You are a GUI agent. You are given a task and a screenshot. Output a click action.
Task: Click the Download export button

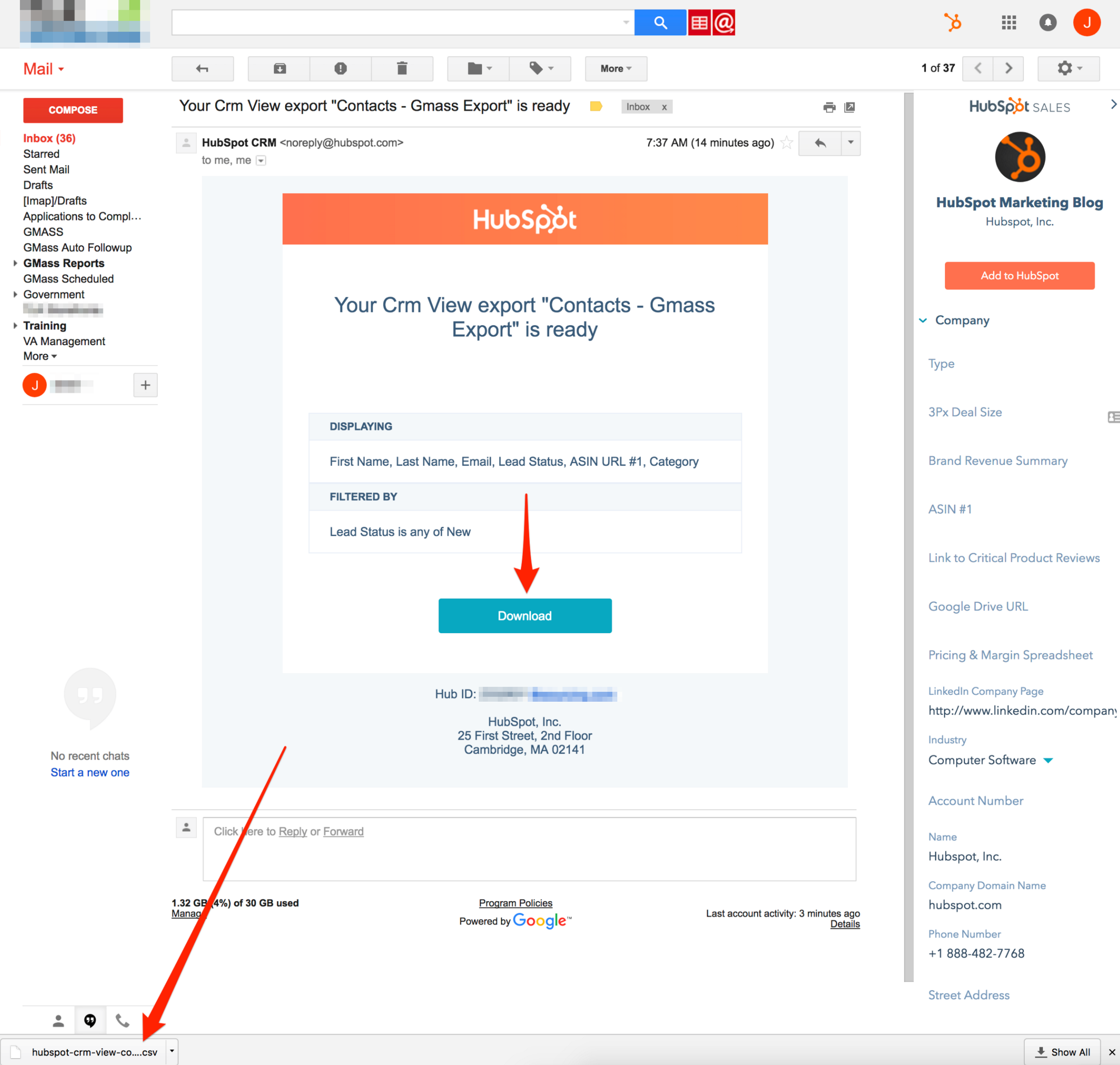click(x=525, y=616)
